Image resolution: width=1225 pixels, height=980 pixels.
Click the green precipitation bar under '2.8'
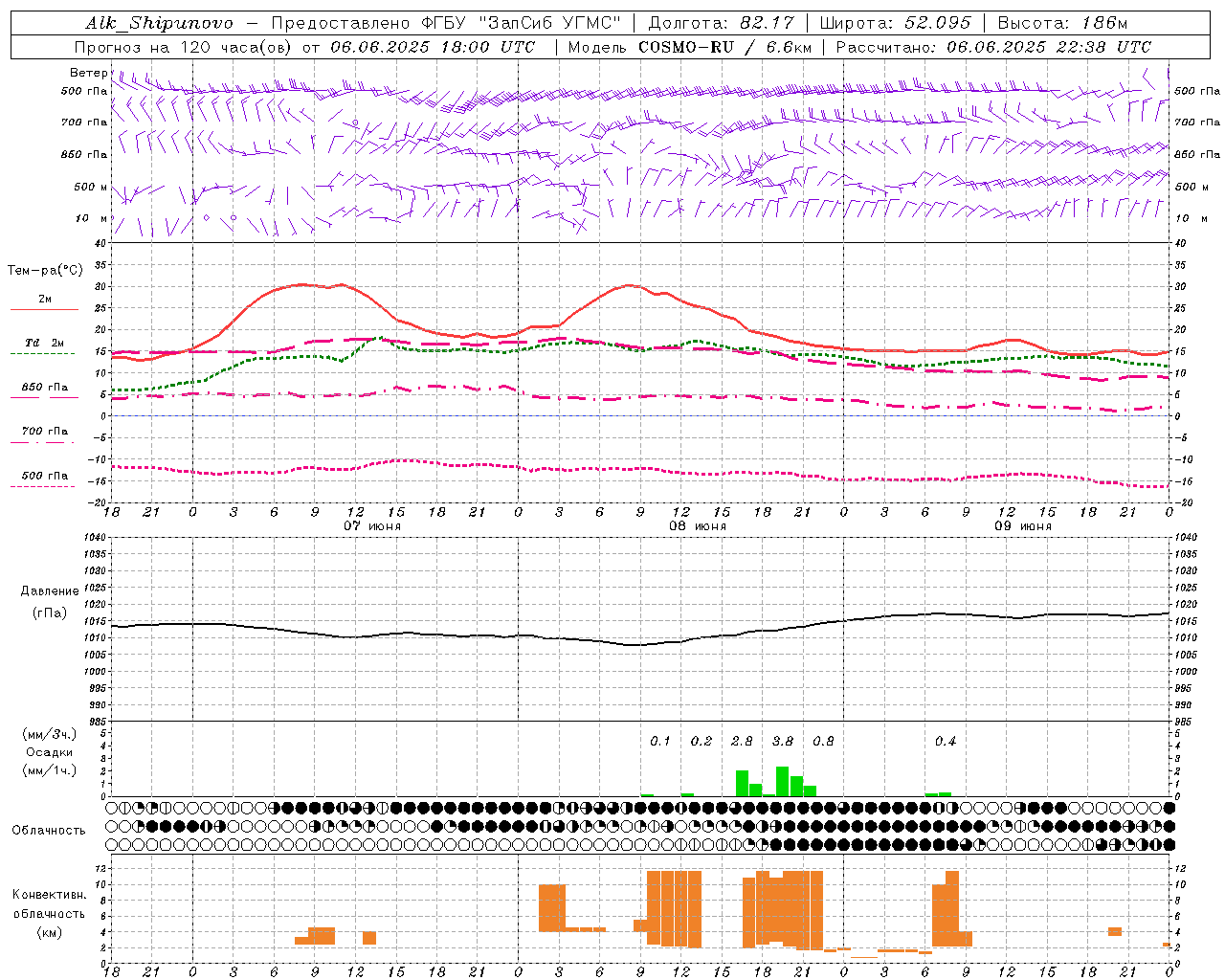(x=742, y=783)
